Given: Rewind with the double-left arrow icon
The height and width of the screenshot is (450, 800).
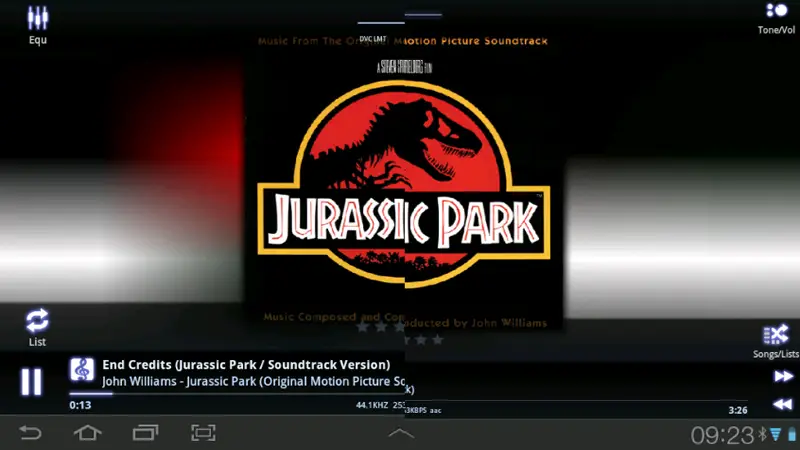Looking at the screenshot, I should click(x=783, y=404).
